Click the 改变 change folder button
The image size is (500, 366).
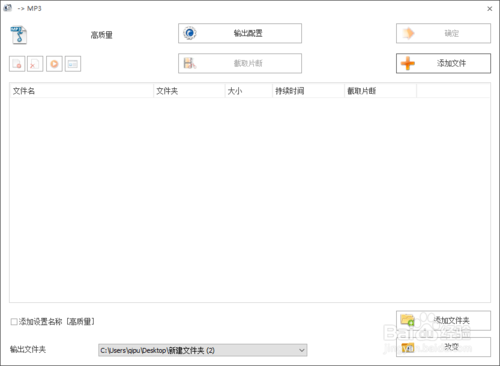point(443,347)
